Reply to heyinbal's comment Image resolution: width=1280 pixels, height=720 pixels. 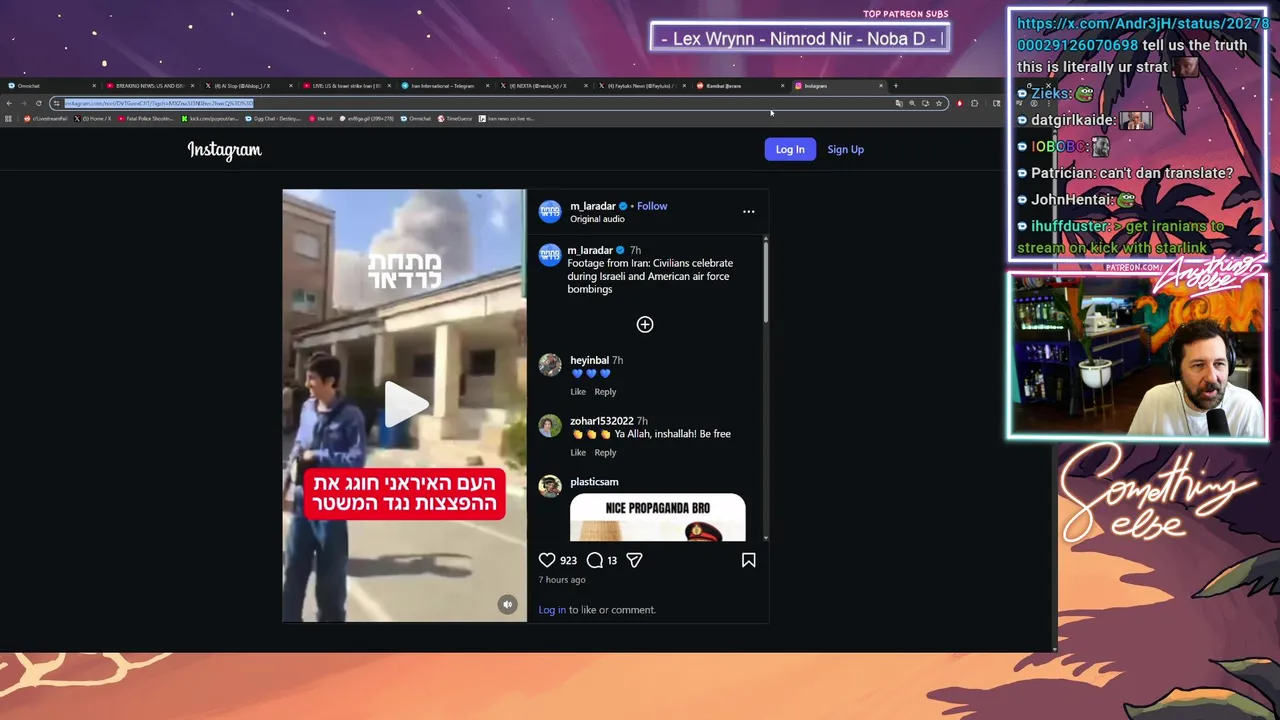pyautogui.click(x=605, y=392)
